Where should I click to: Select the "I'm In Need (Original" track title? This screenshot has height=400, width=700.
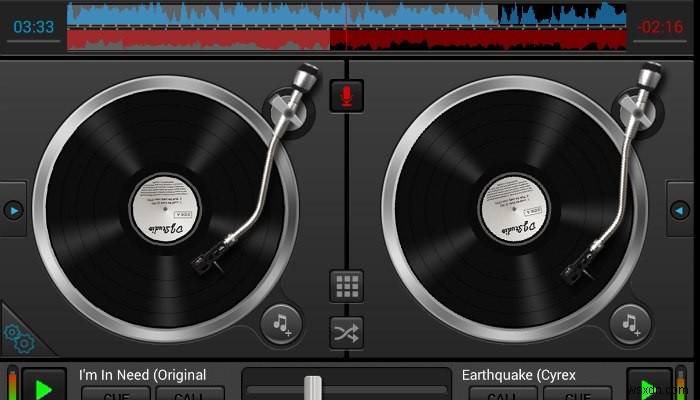(142, 375)
